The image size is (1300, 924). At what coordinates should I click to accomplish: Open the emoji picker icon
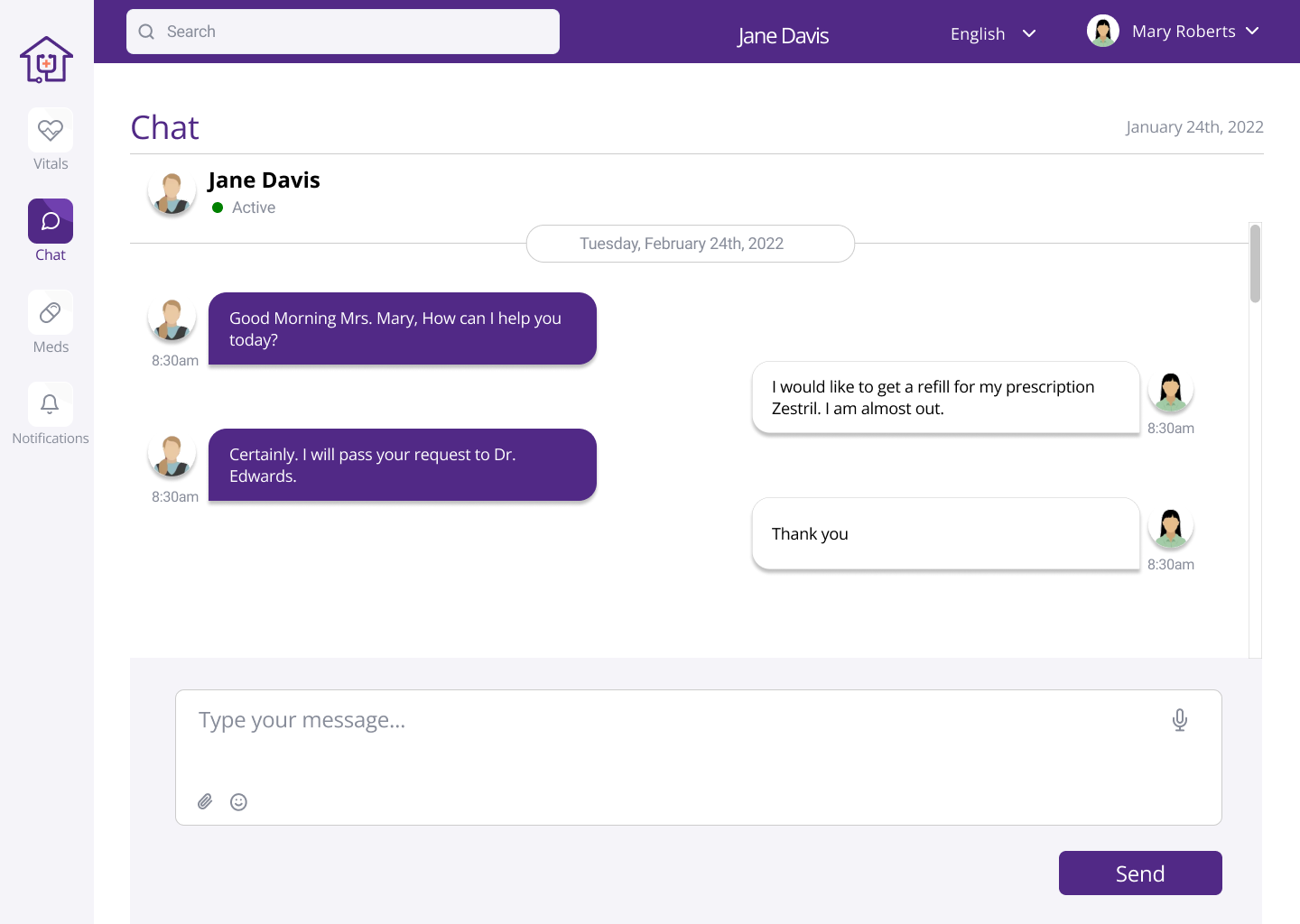(x=238, y=801)
